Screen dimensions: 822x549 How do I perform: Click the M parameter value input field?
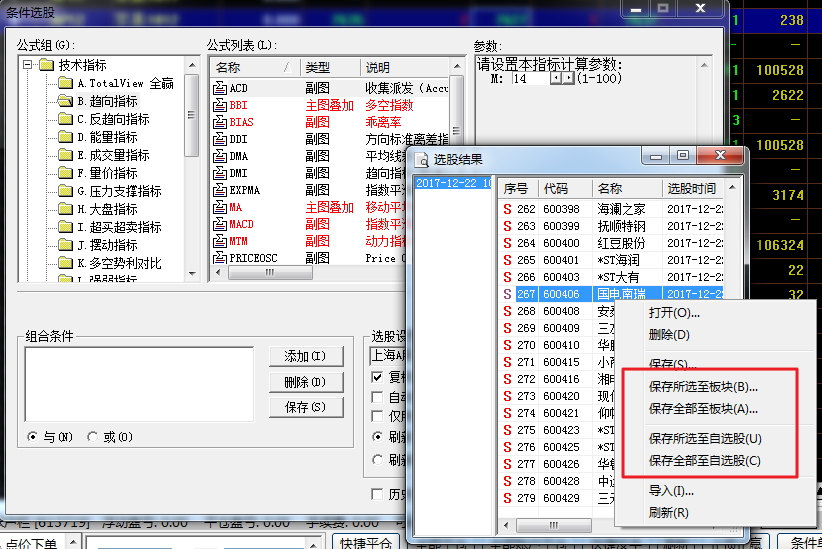[x=530, y=78]
